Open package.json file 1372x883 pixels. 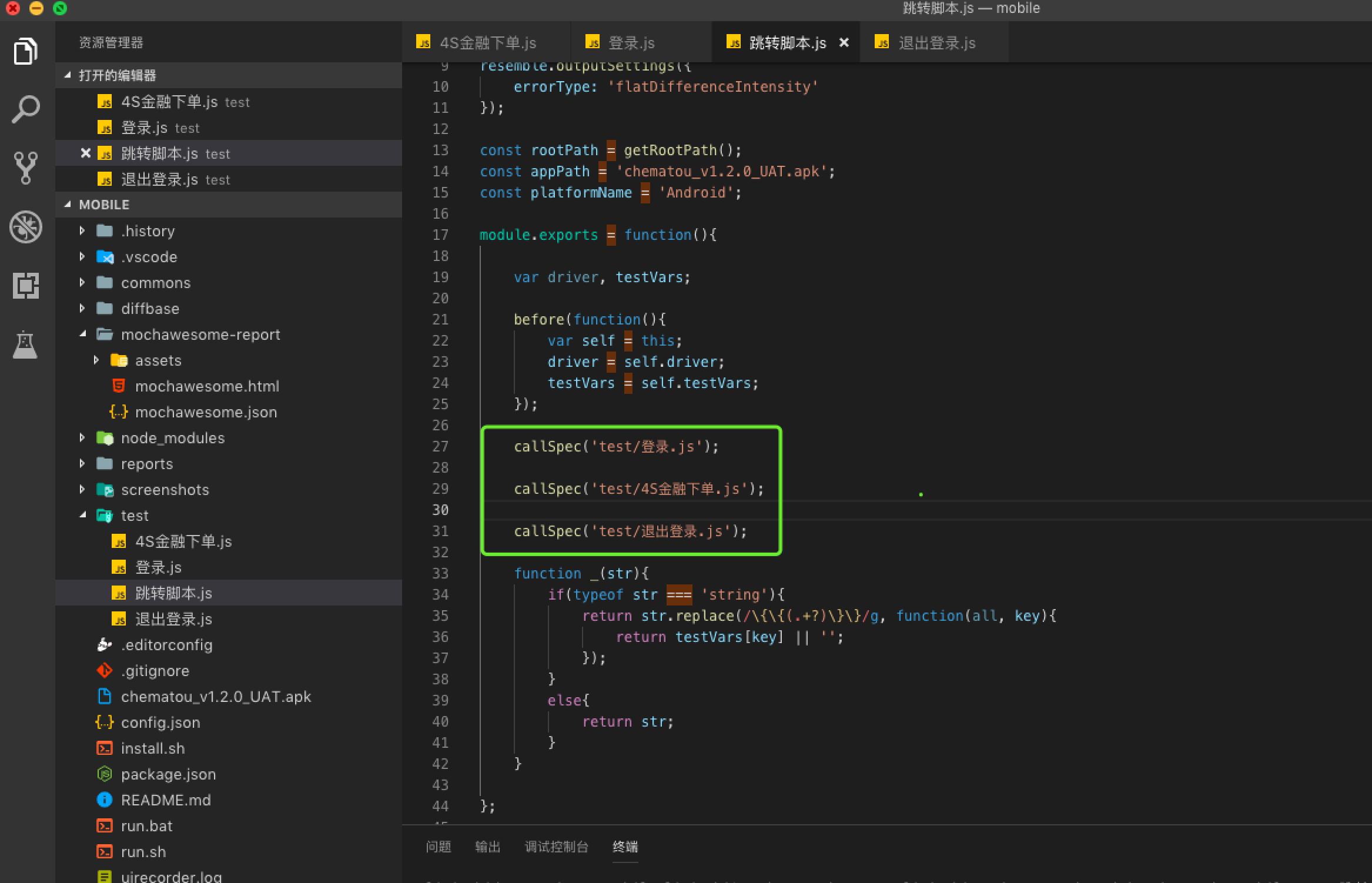tap(229, 774)
